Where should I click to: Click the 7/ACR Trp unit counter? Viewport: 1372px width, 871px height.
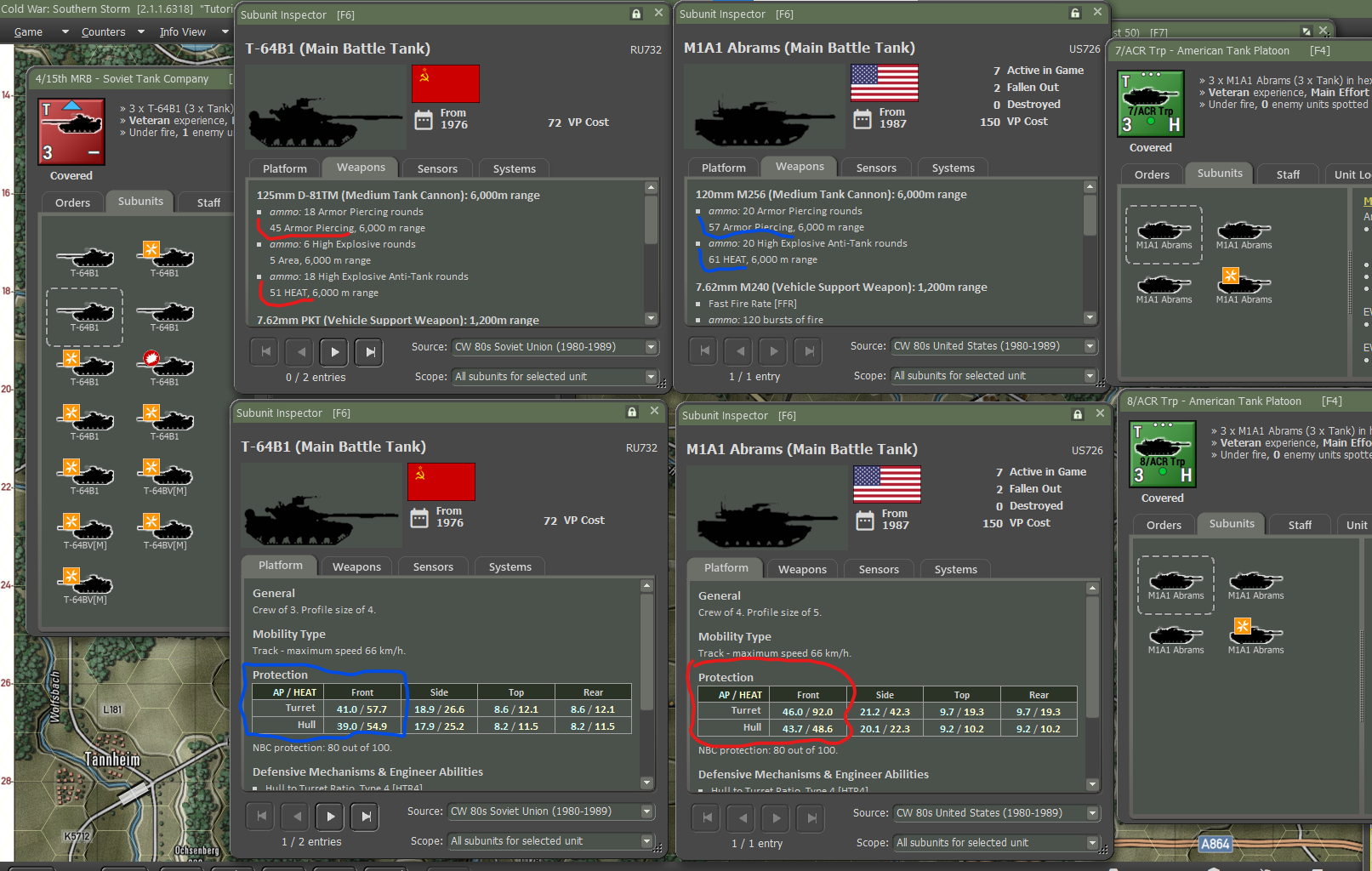click(1151, 104)
